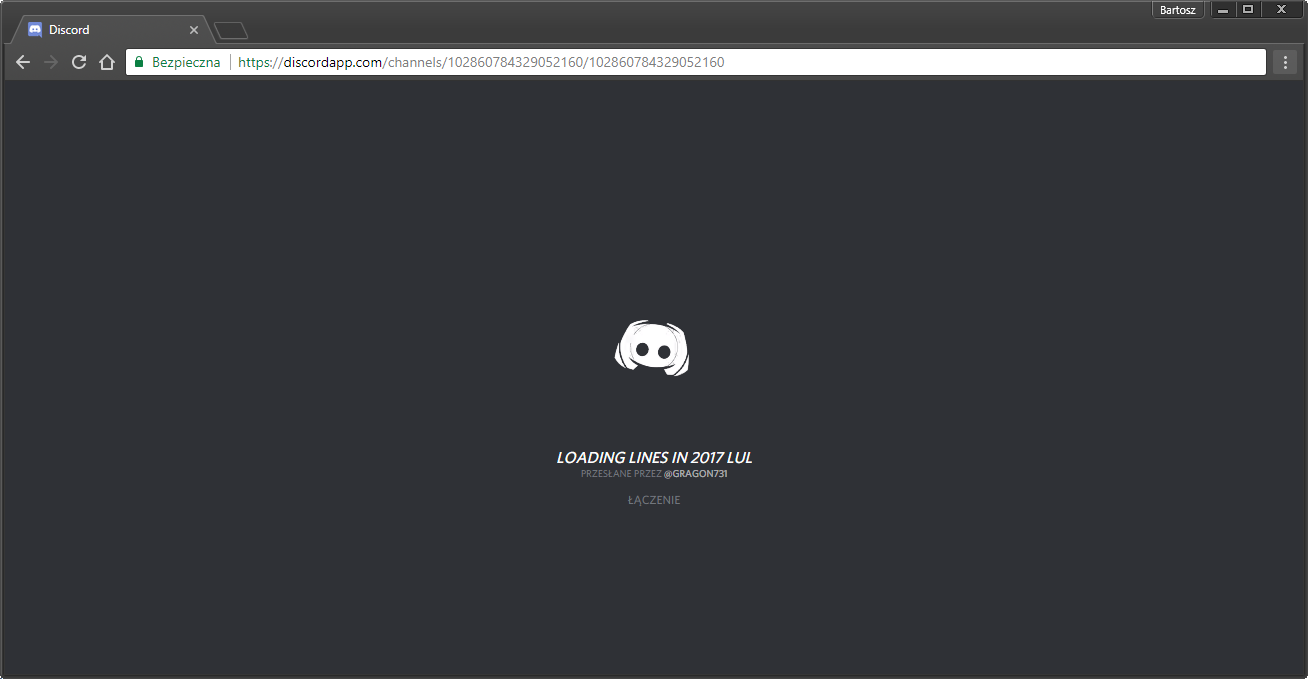This screenshot has width=1308, height=679.
Task: Reload the Discord page
Action: point(79,62)
